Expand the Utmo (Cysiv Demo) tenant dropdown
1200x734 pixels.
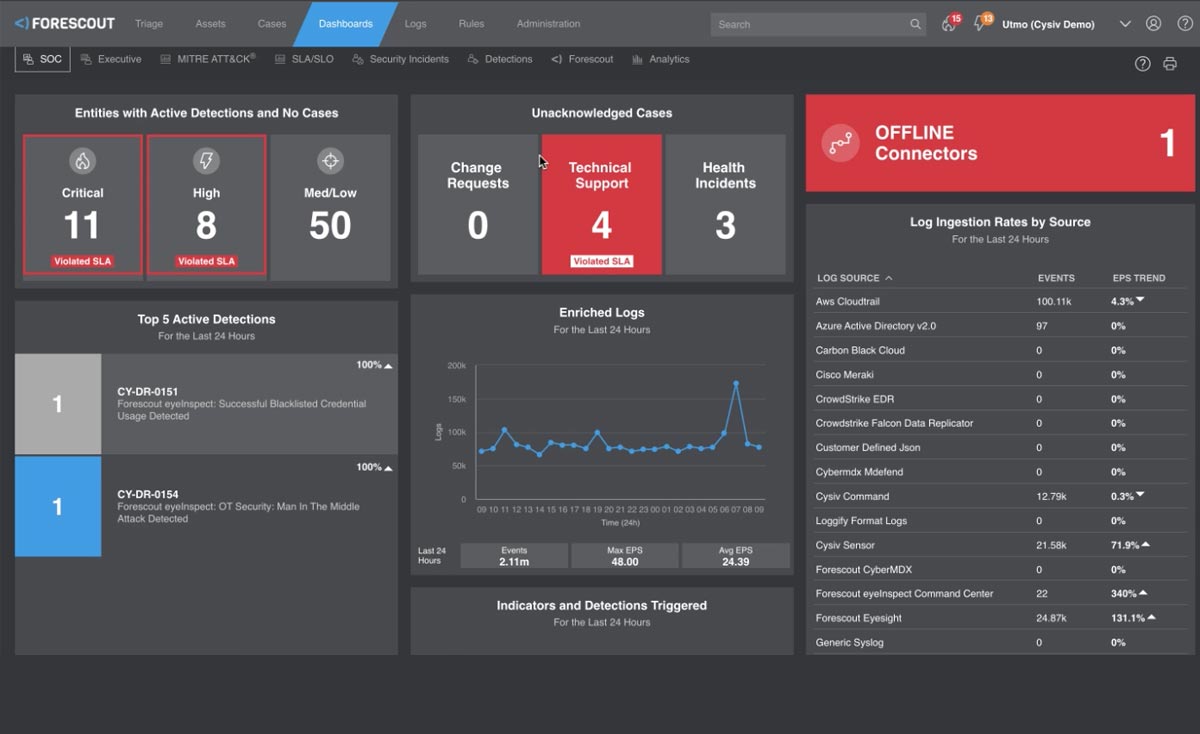point(1125,24)
